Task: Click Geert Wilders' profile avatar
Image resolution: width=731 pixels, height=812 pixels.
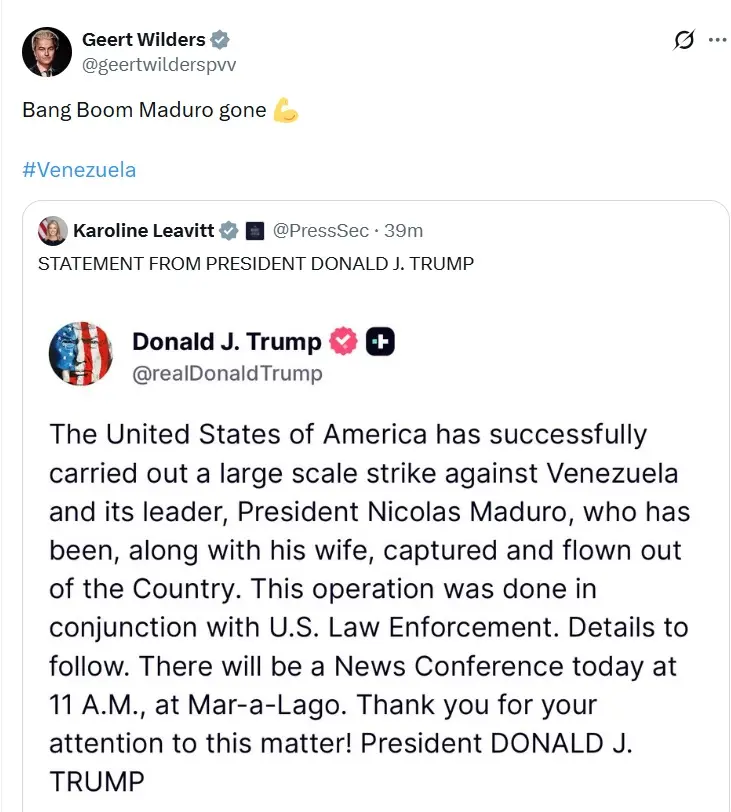Action: click(x=48, y=51)
